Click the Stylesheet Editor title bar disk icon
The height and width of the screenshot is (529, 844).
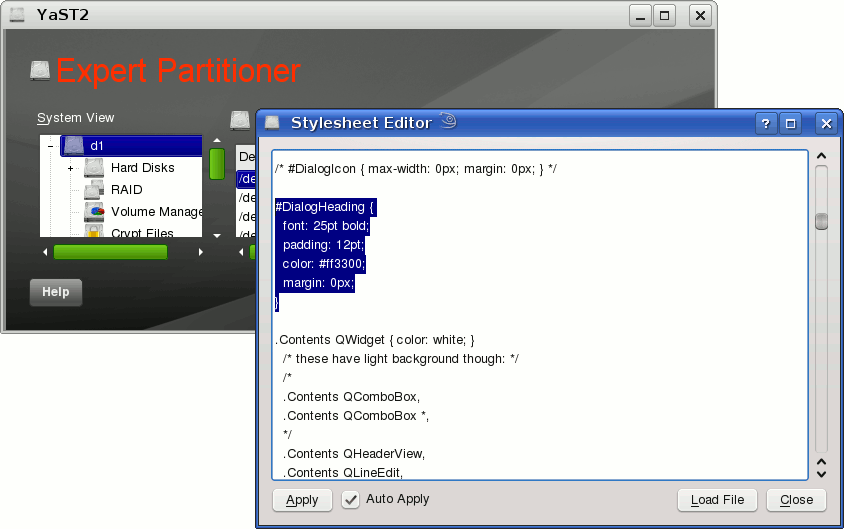(272, 123)
